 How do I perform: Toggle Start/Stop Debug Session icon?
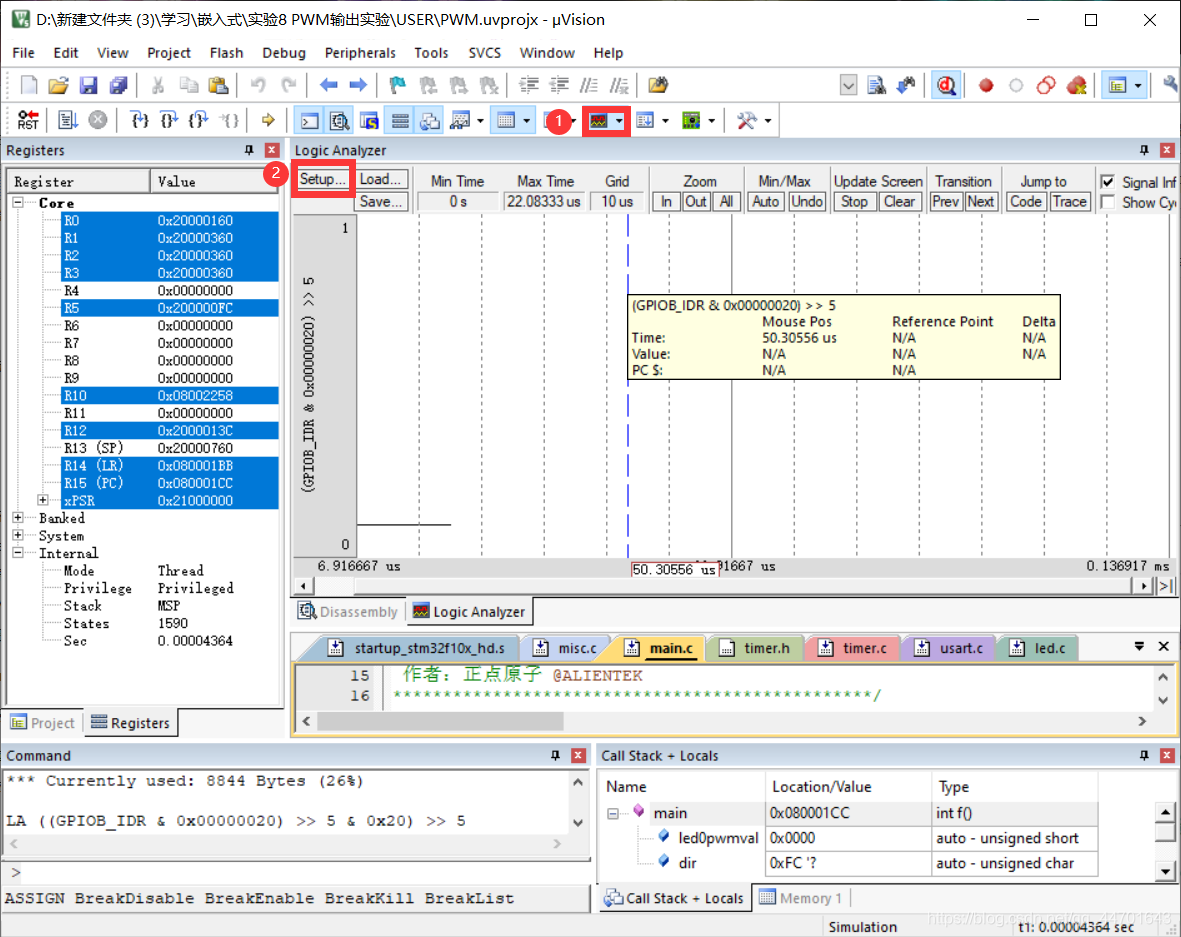tap(946, 85)
